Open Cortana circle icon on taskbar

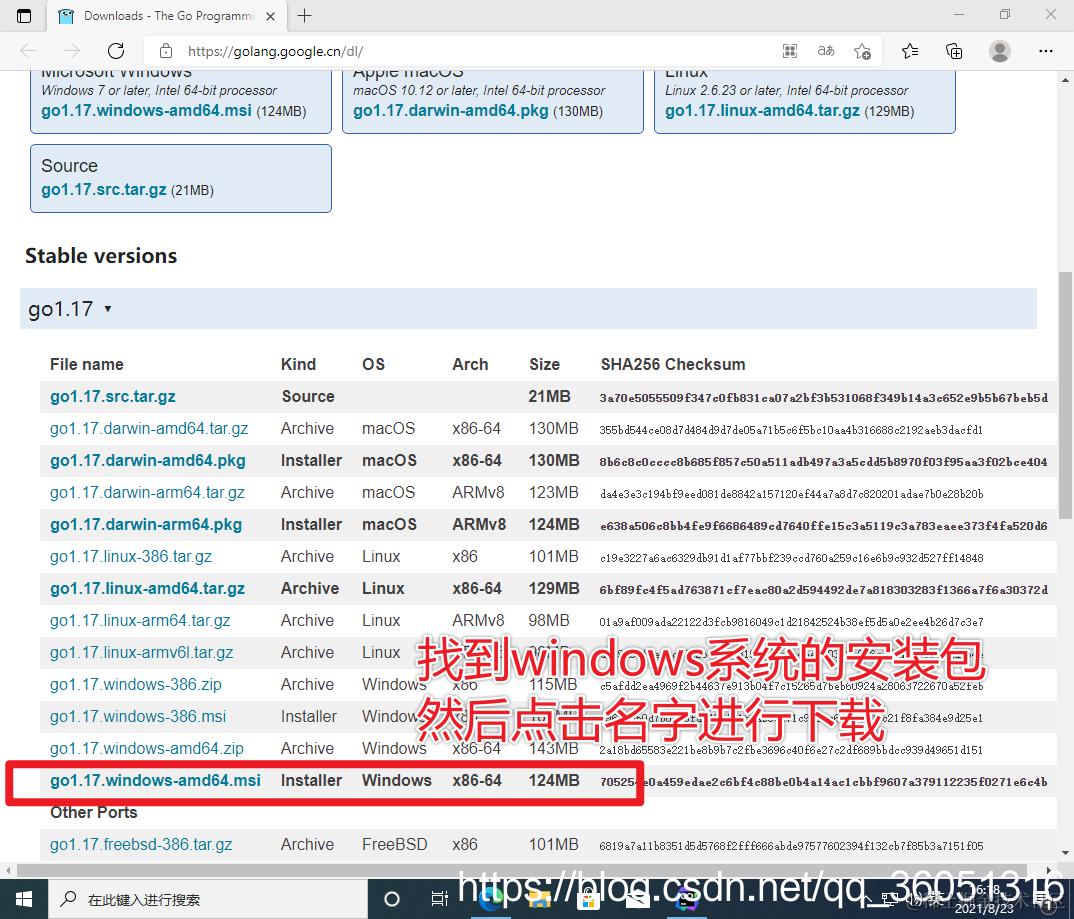click(x=392, y=899)
